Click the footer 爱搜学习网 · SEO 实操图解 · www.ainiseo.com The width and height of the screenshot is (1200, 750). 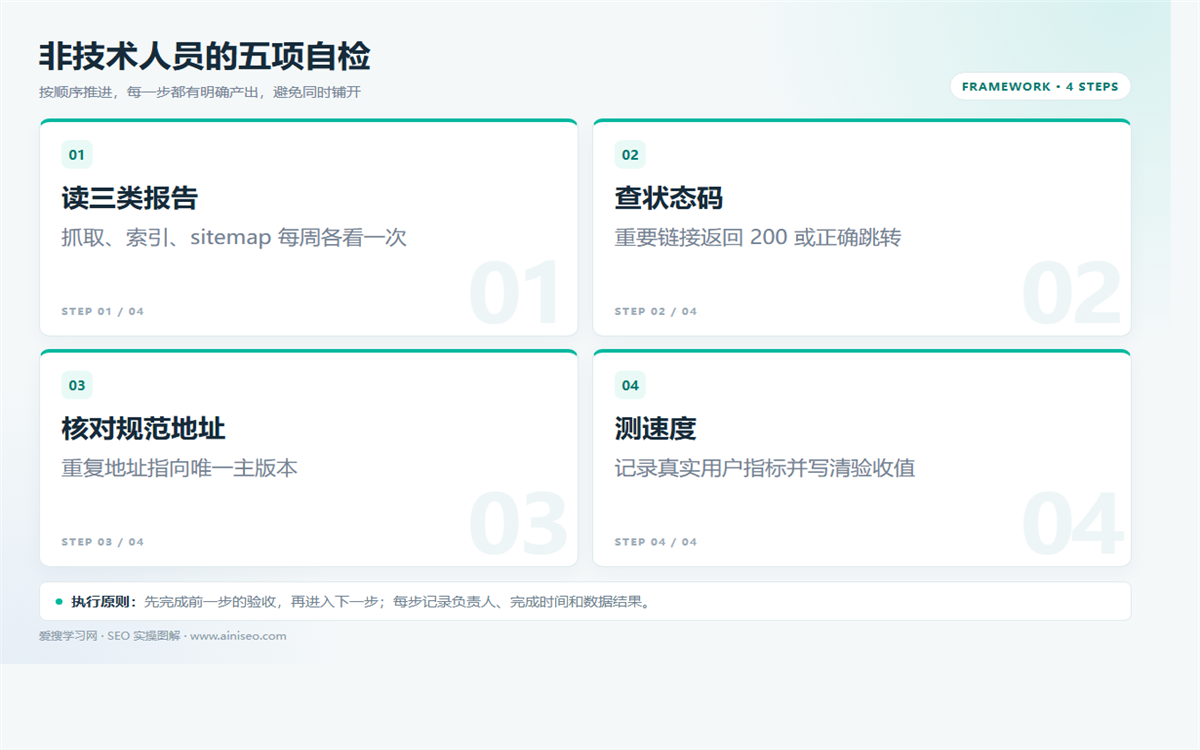pos(163,636)
